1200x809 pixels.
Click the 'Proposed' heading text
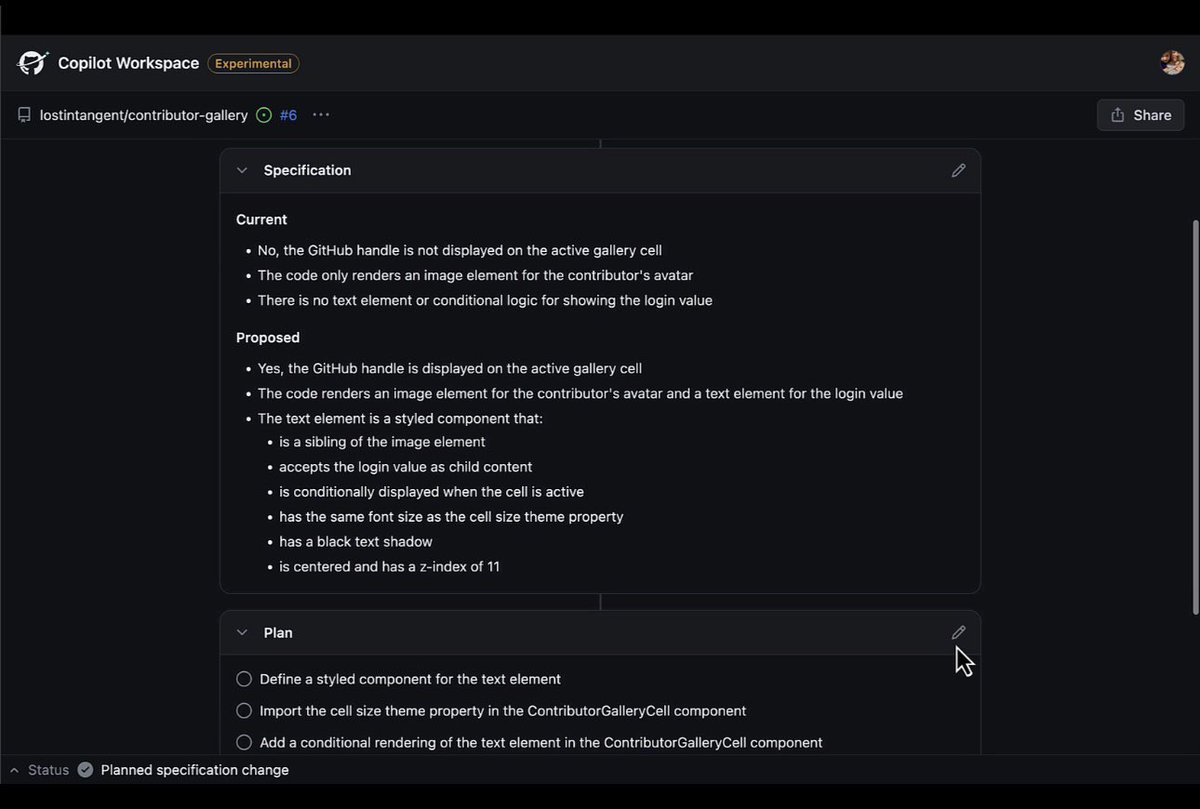(x=268, y=338)
